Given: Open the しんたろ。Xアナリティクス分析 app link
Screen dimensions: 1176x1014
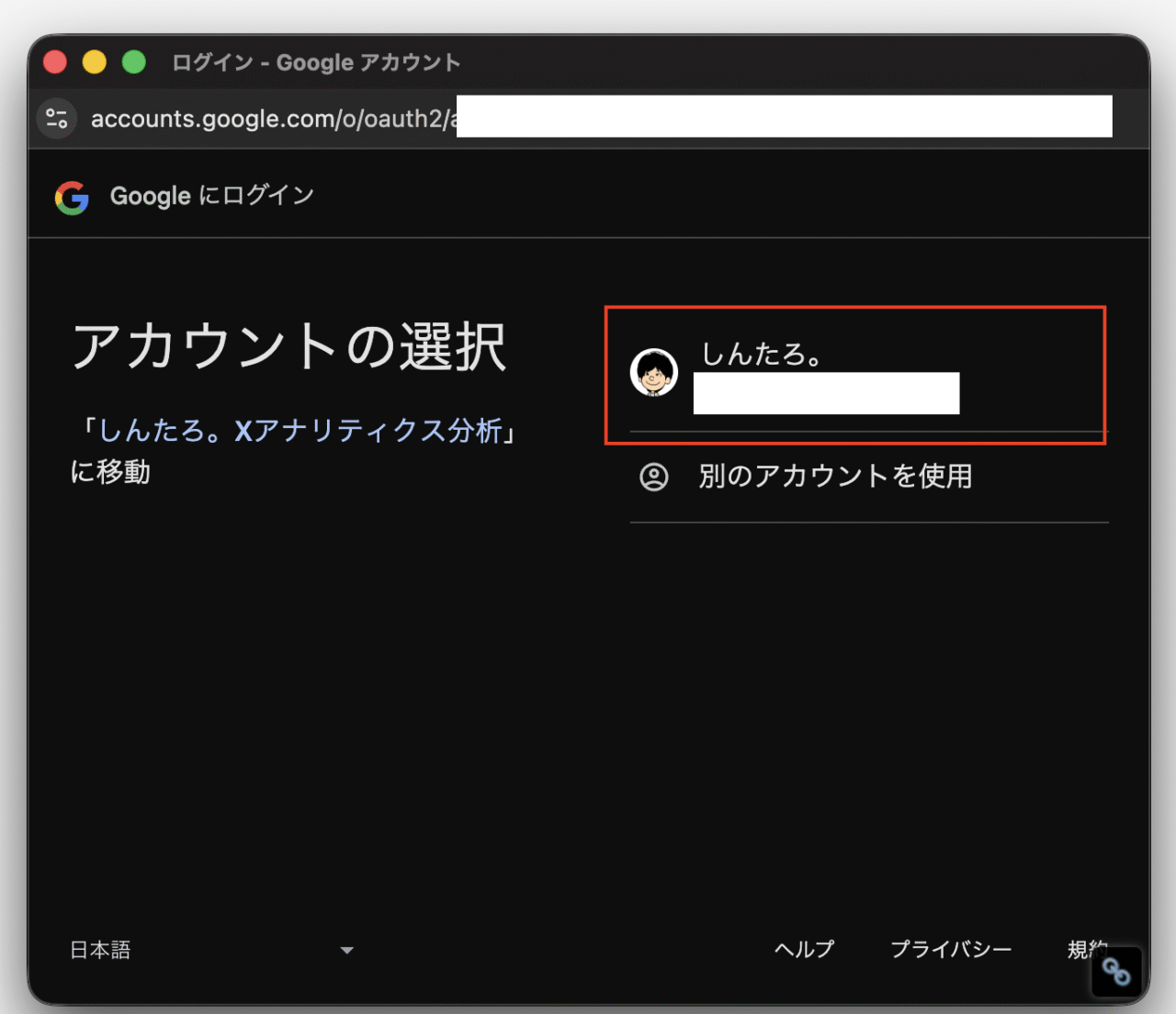Looking at the screenshot, I should click(300, 431).
